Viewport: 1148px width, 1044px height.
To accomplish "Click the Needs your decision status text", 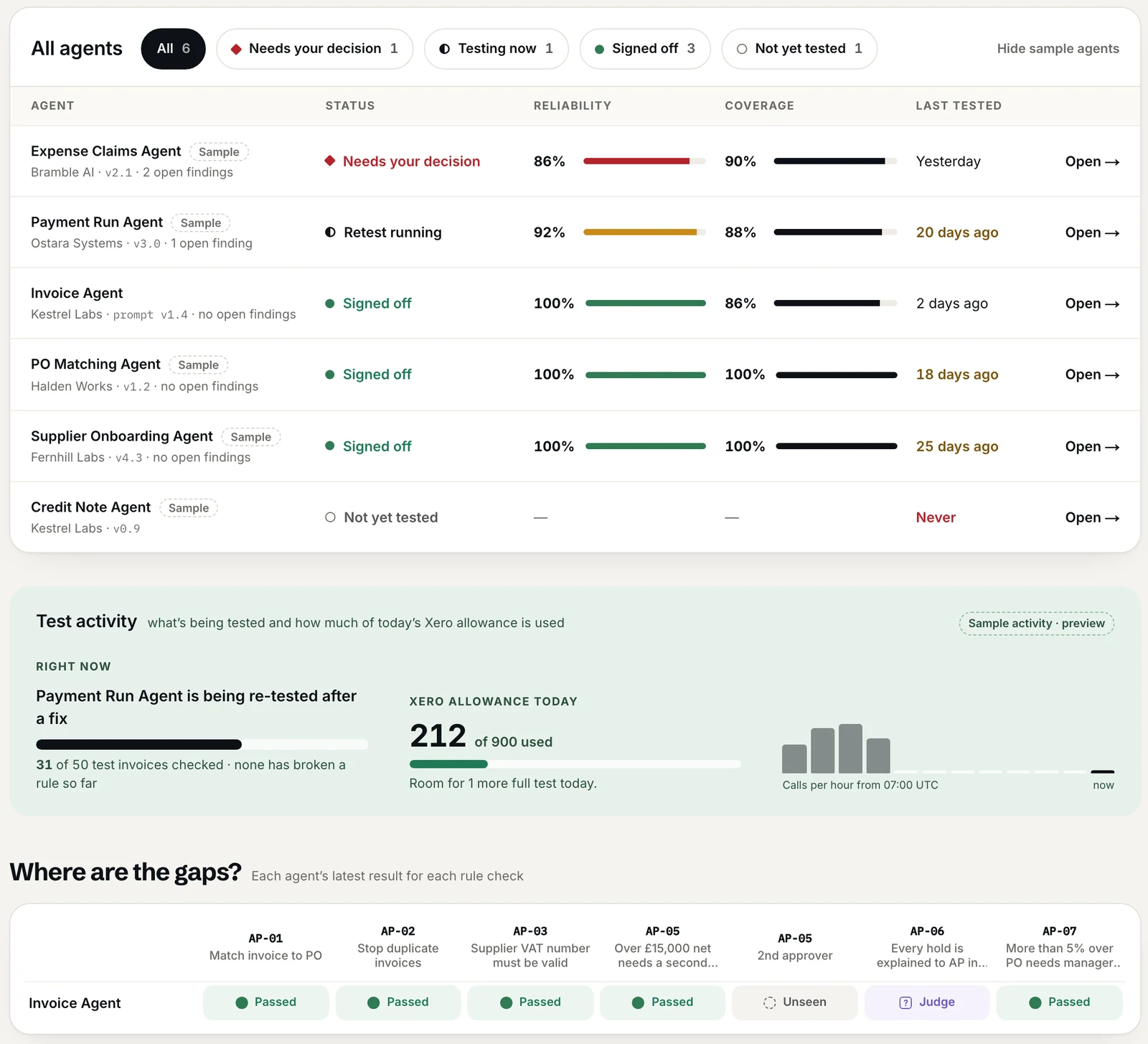I will coord(411,161).
